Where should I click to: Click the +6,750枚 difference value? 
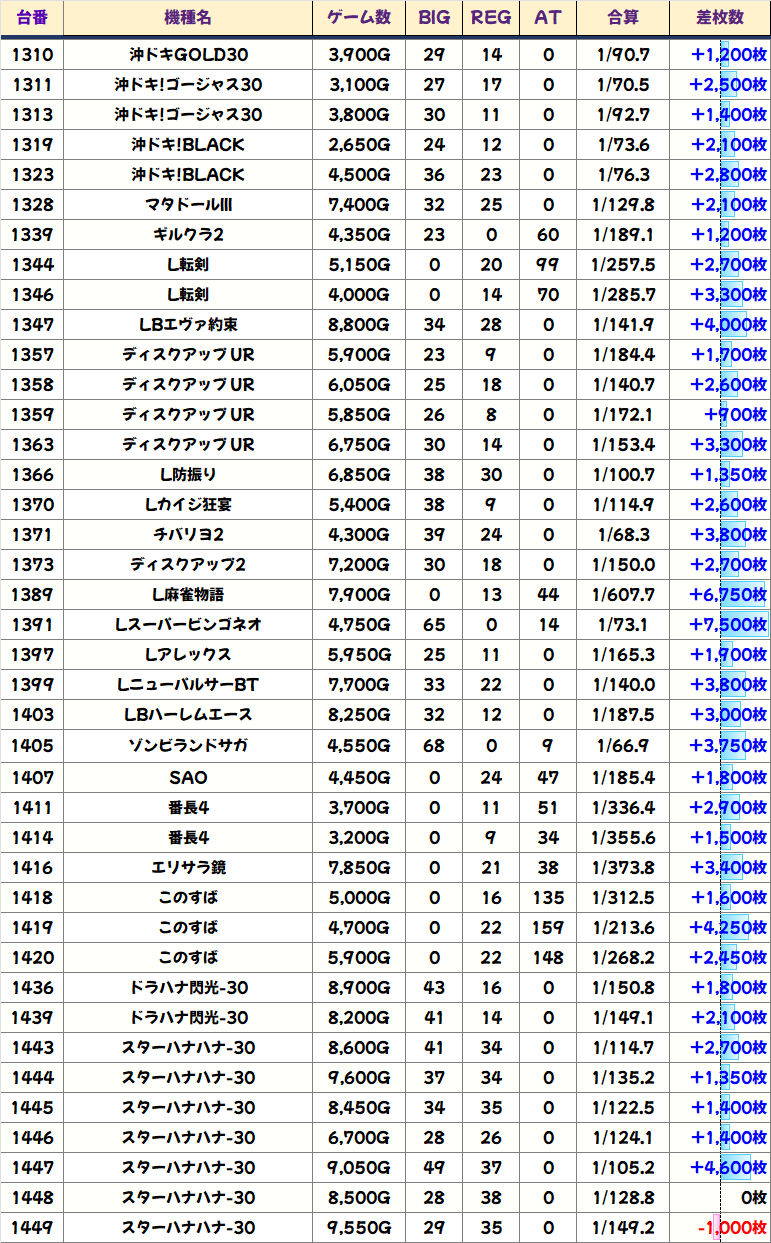(x=728, y=595)
